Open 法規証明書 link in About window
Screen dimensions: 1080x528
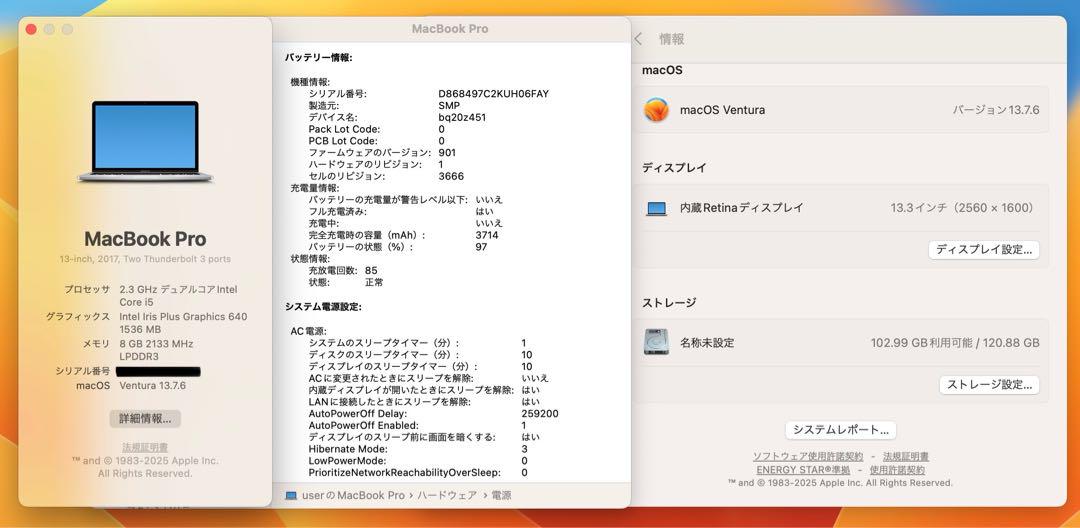[x=145, y=447]
